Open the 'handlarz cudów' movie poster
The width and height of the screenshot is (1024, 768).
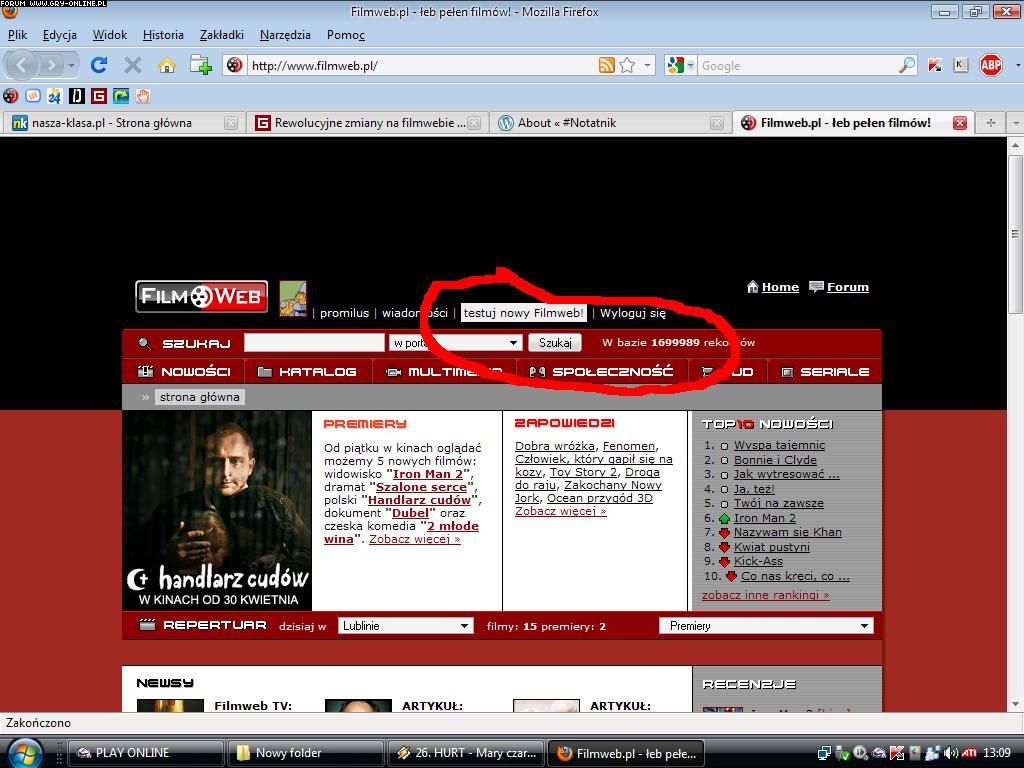217,511
